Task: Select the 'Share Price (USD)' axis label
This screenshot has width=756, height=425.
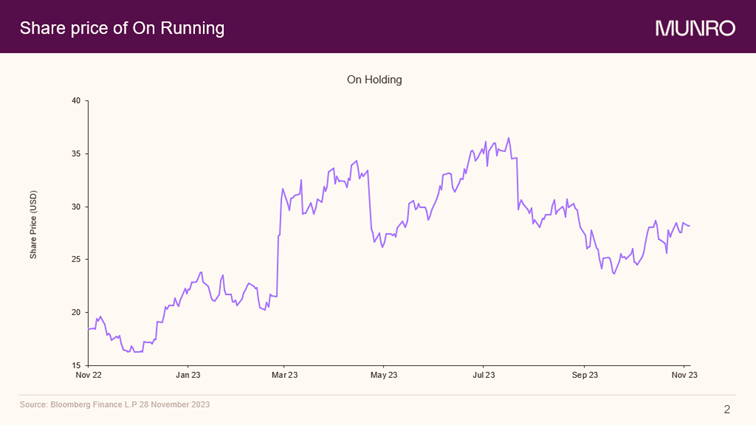Action: [x=33, y=225]
